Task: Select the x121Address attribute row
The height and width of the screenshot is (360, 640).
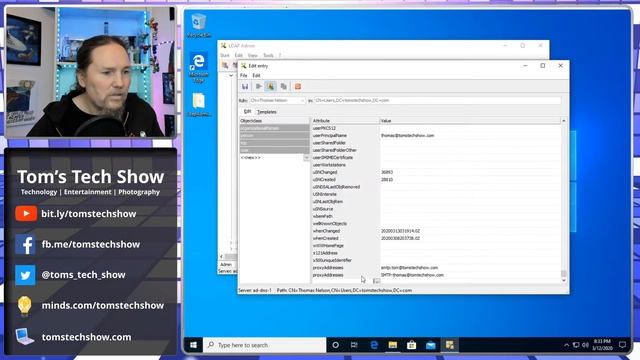Action: click(436, 253)
